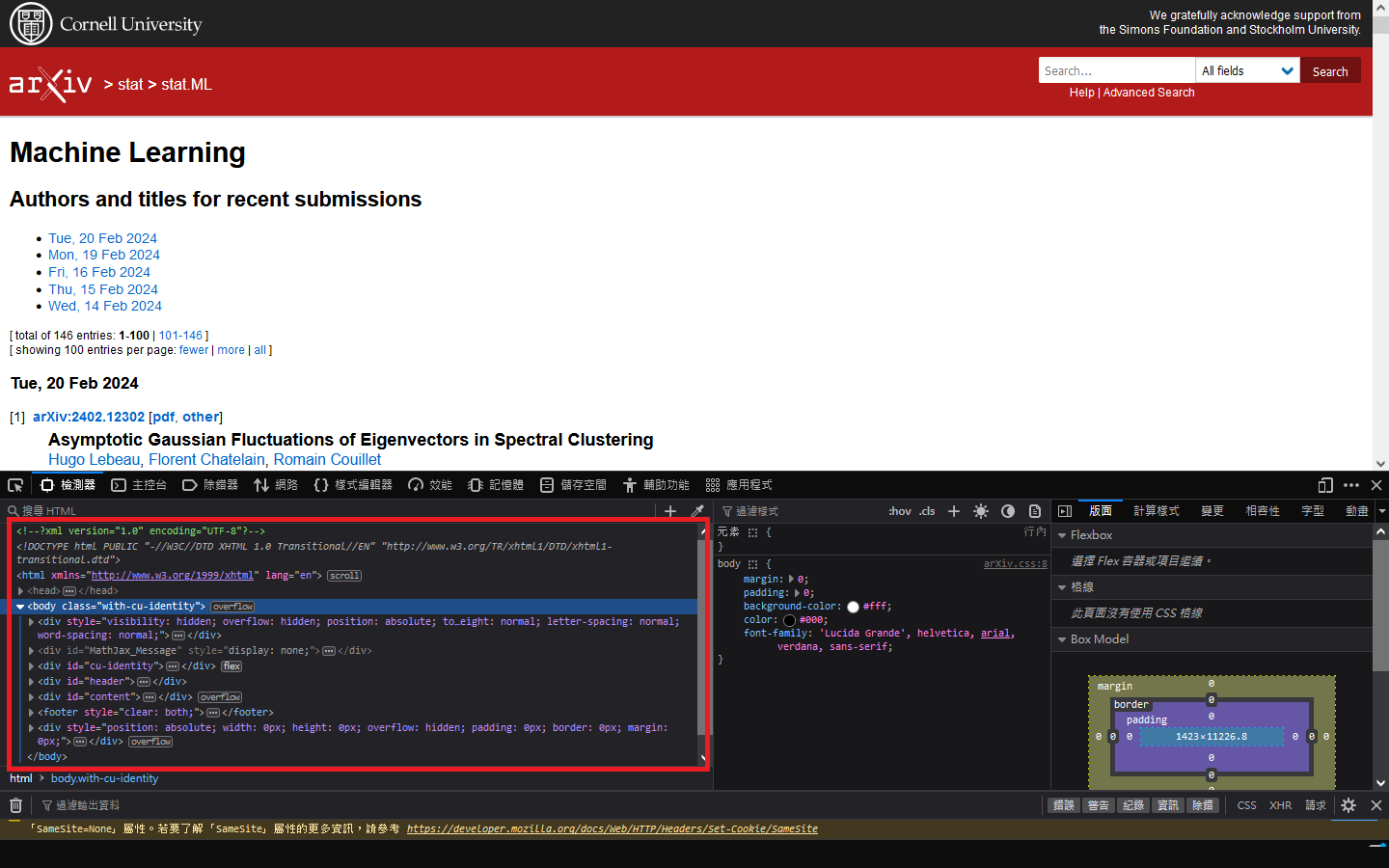
Task: Expand the footer element node
Action: point(31,713)
